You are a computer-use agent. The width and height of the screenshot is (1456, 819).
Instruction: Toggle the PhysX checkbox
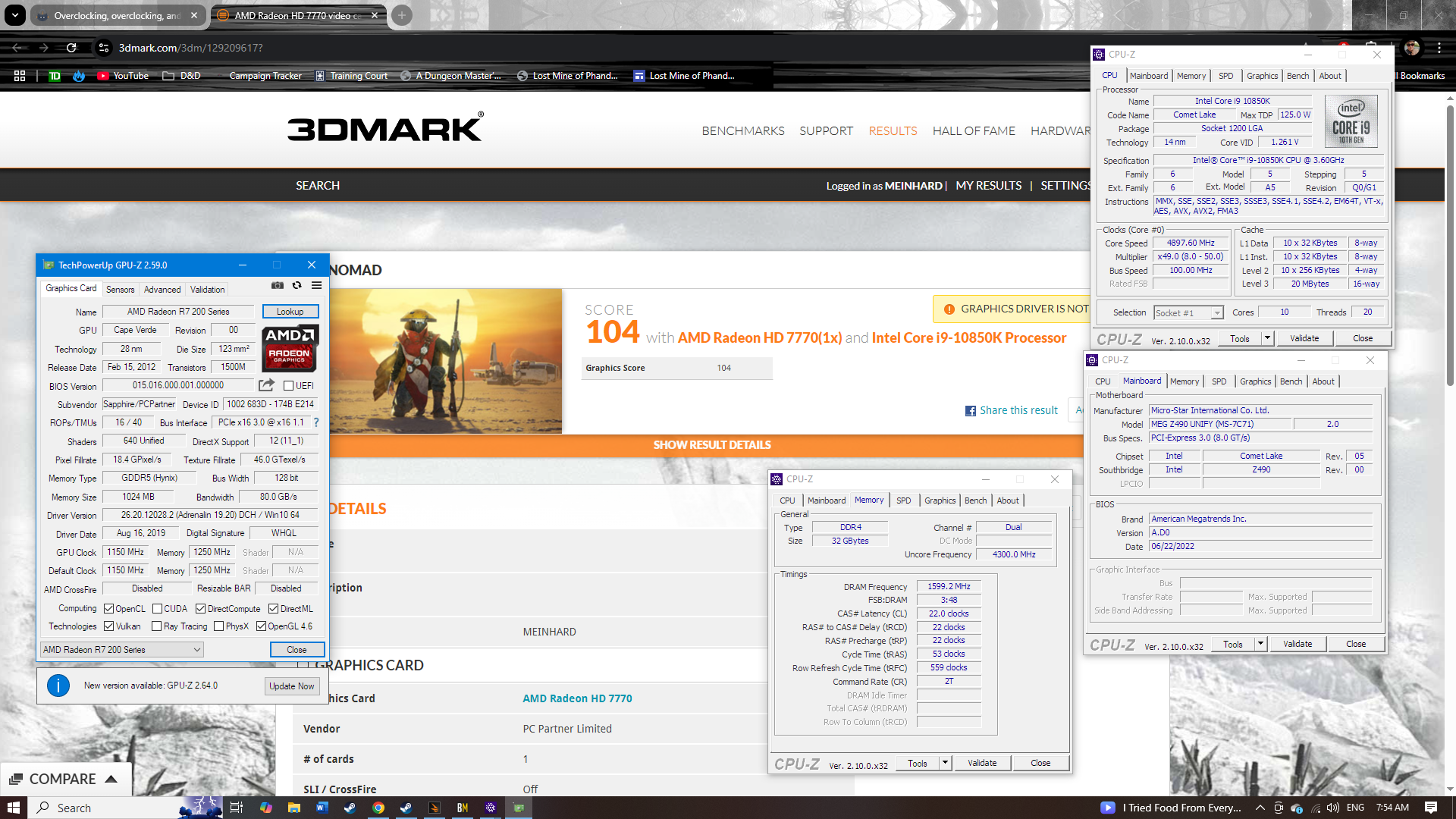(x=218, y=626)
